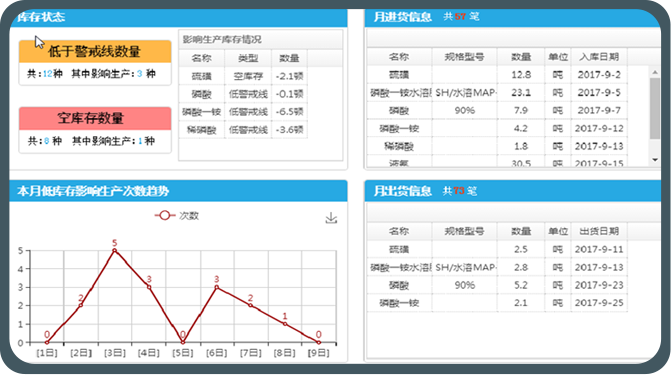Click the 12 low-stock count link
Viewport: 671px width, 375px height.
[x=47, y=74]
